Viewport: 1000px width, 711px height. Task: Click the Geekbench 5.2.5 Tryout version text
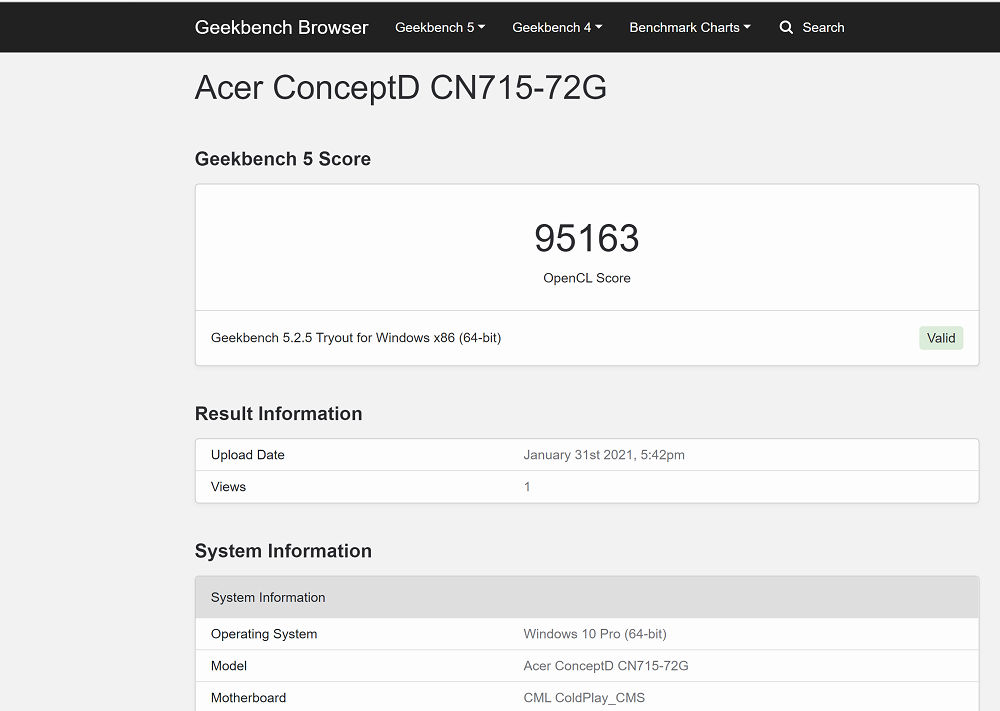click(356, 338)
